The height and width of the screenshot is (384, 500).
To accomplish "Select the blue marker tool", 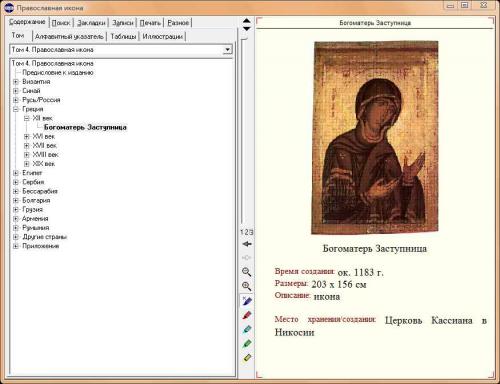I will (x=247, y=301).
